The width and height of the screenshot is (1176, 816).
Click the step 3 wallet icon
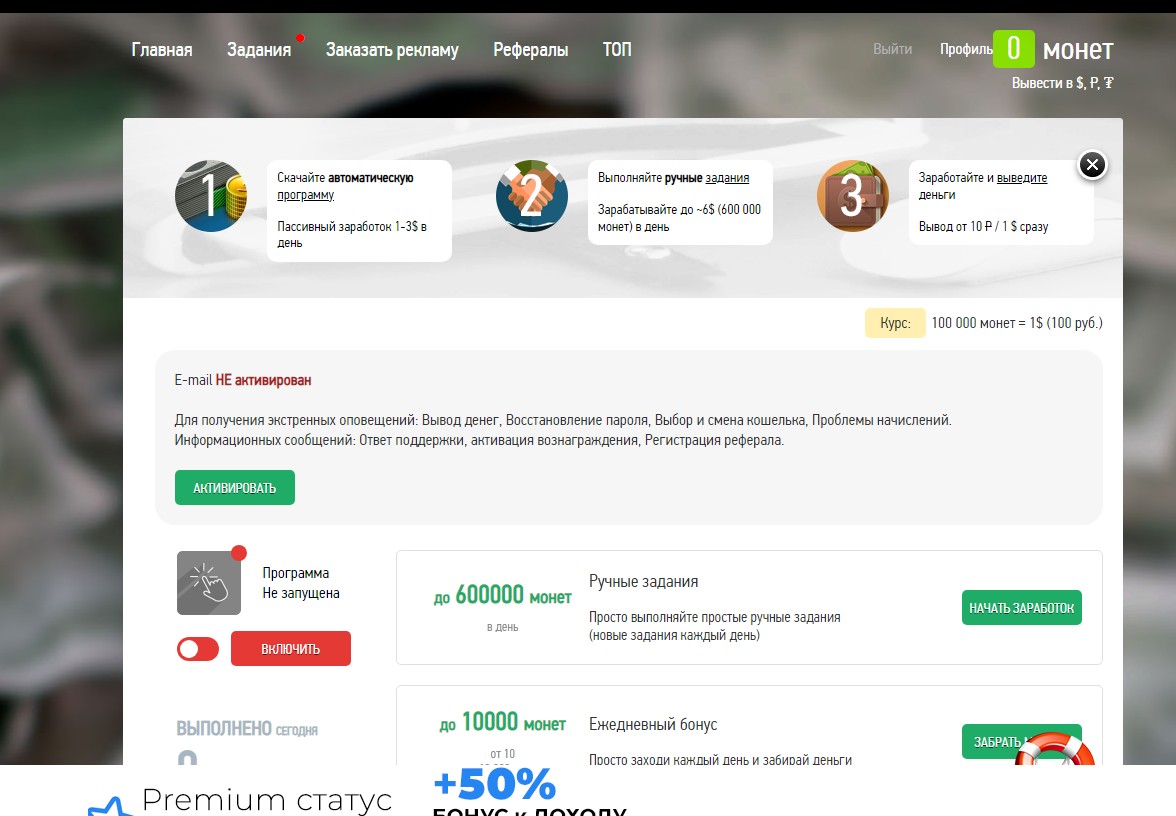pos(852,196)
